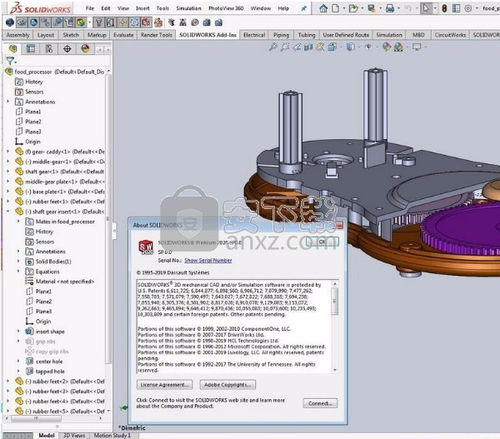500x439 pixels.
Task: Switch to FeatureManager design tree tab
Action: [13, 49]
